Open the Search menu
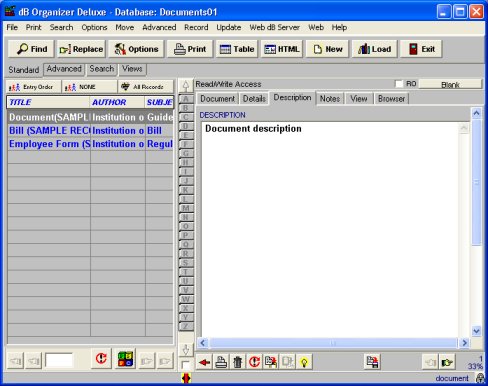This screenshot has height=386, width=488. 61,27
